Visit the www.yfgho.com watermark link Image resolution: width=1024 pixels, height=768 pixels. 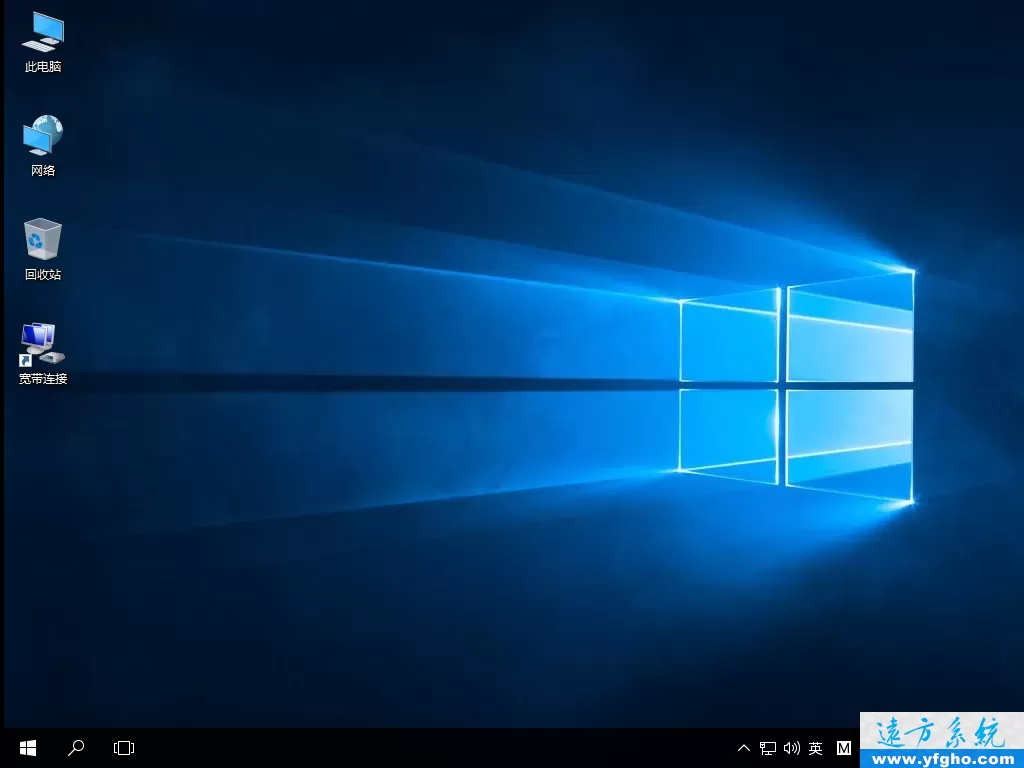940,757
